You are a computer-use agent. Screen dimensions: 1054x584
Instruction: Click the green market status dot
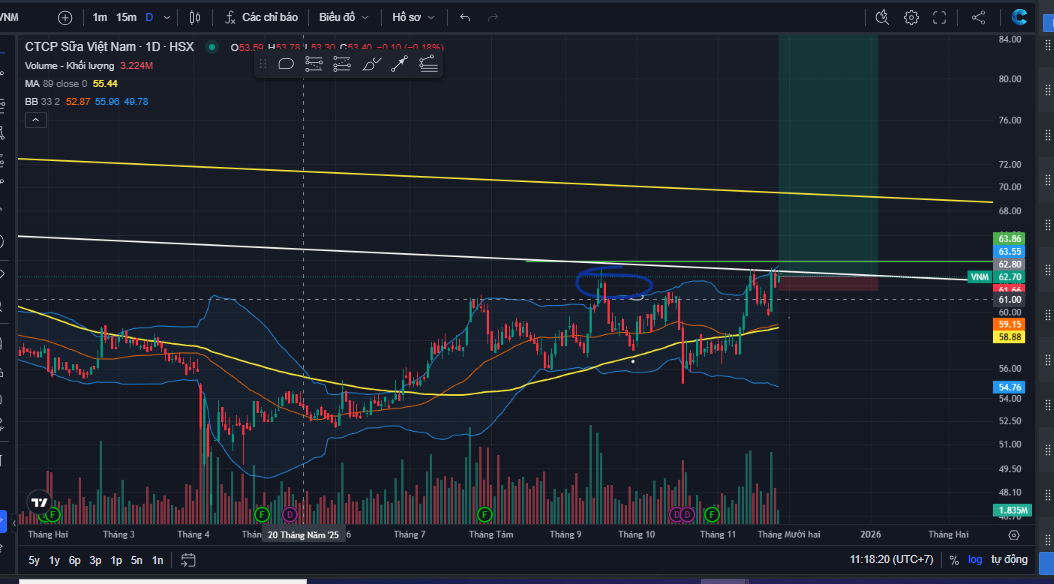pyautogui.click(x=212, y=47)
